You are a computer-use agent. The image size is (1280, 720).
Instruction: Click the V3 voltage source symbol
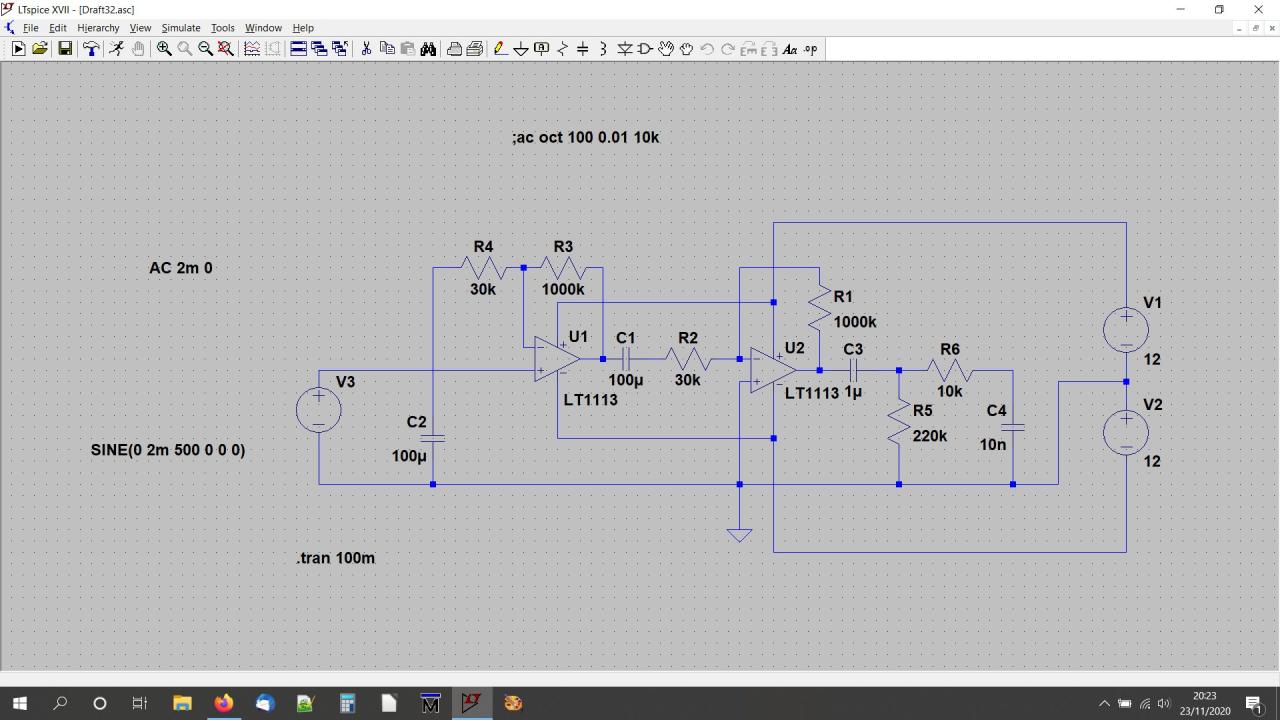click(x=319, y=411)
